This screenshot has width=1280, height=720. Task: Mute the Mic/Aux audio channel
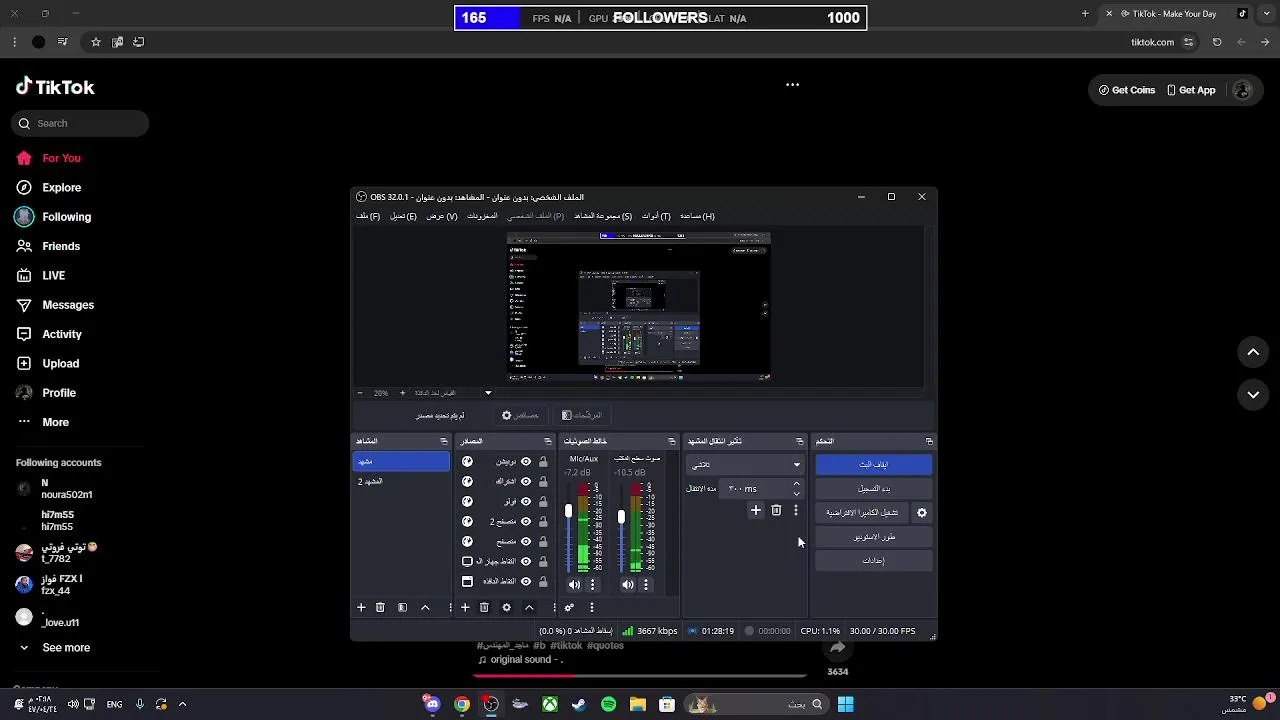[574, 585]
